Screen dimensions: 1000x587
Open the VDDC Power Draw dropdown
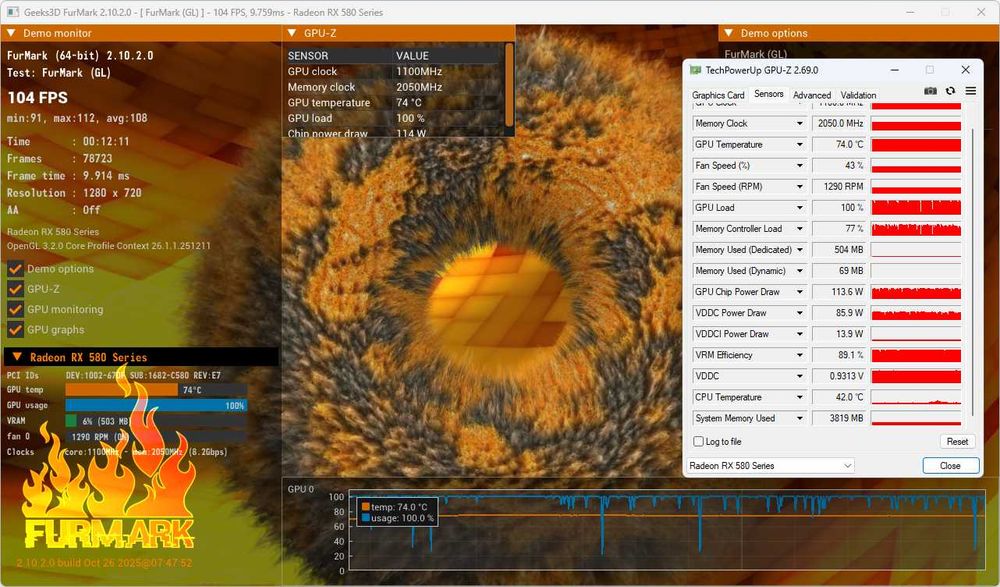[799, 313]
